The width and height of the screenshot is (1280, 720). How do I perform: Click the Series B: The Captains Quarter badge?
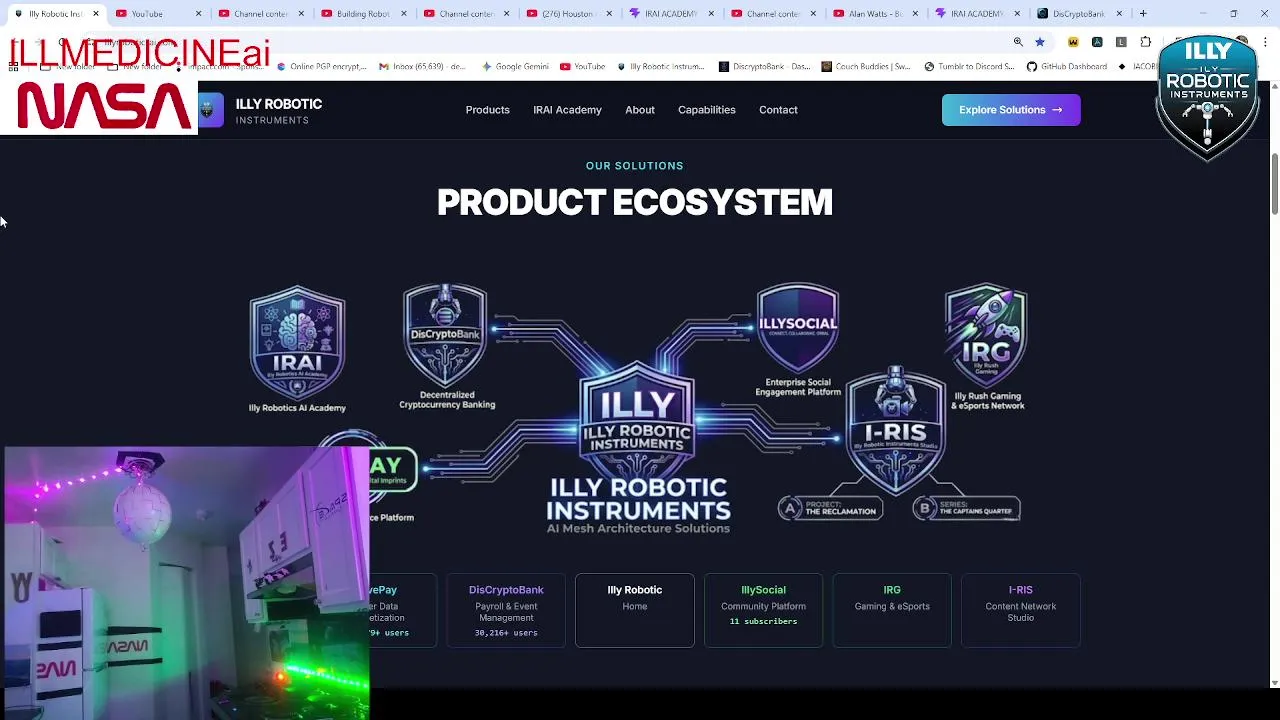click(x=966, y=509)
